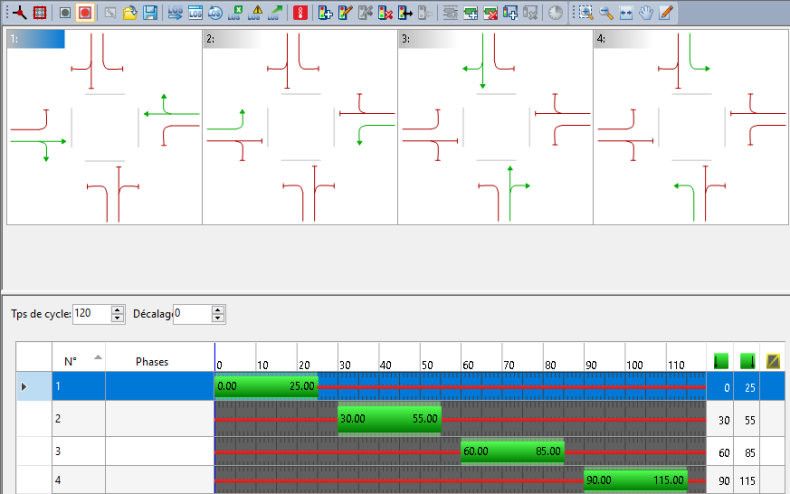Image resolution: width=790 pixels, height=494 pixels.
Task: Select row 4 in the phases table
Action: [70, 481]
